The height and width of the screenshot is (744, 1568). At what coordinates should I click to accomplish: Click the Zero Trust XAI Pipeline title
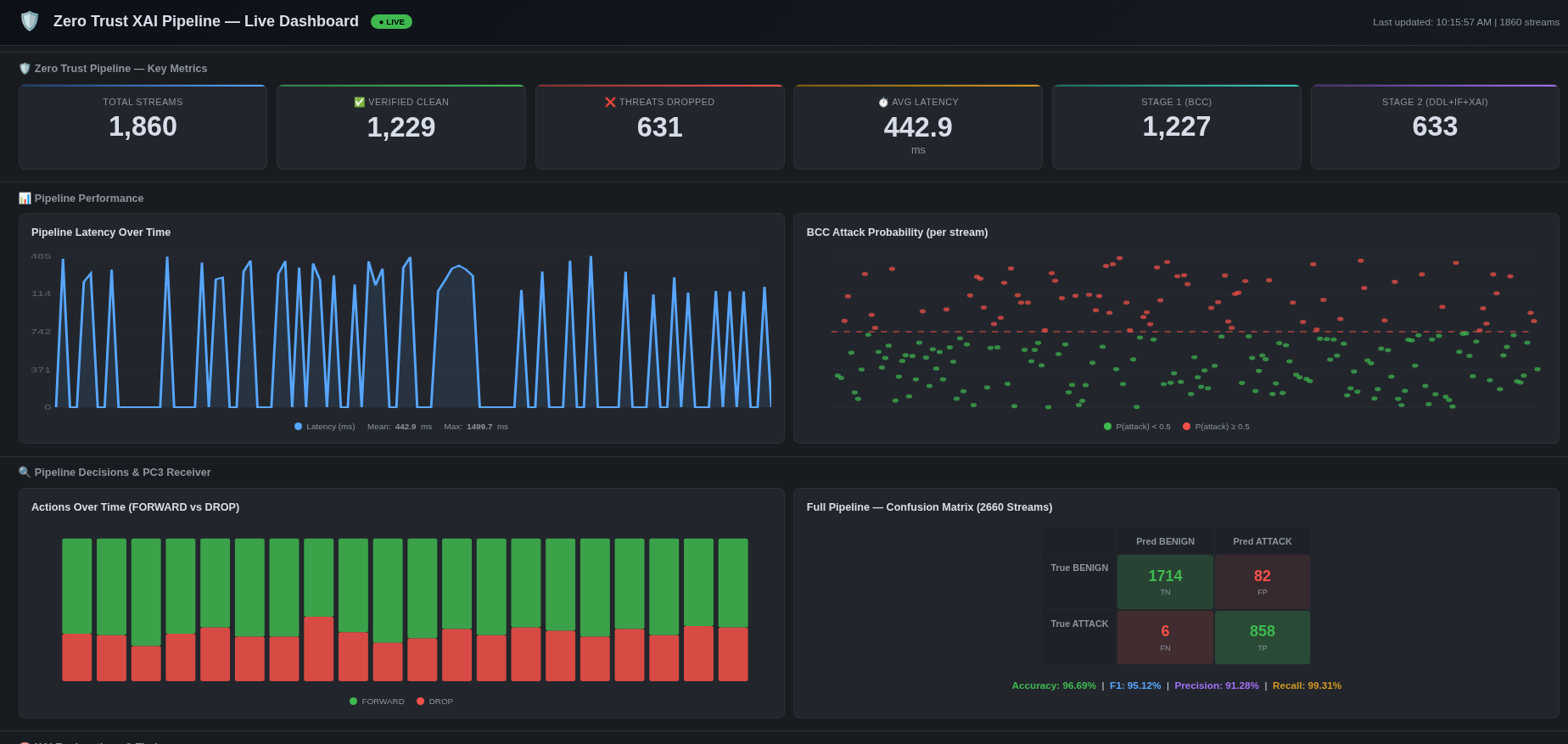pos(206,21)
